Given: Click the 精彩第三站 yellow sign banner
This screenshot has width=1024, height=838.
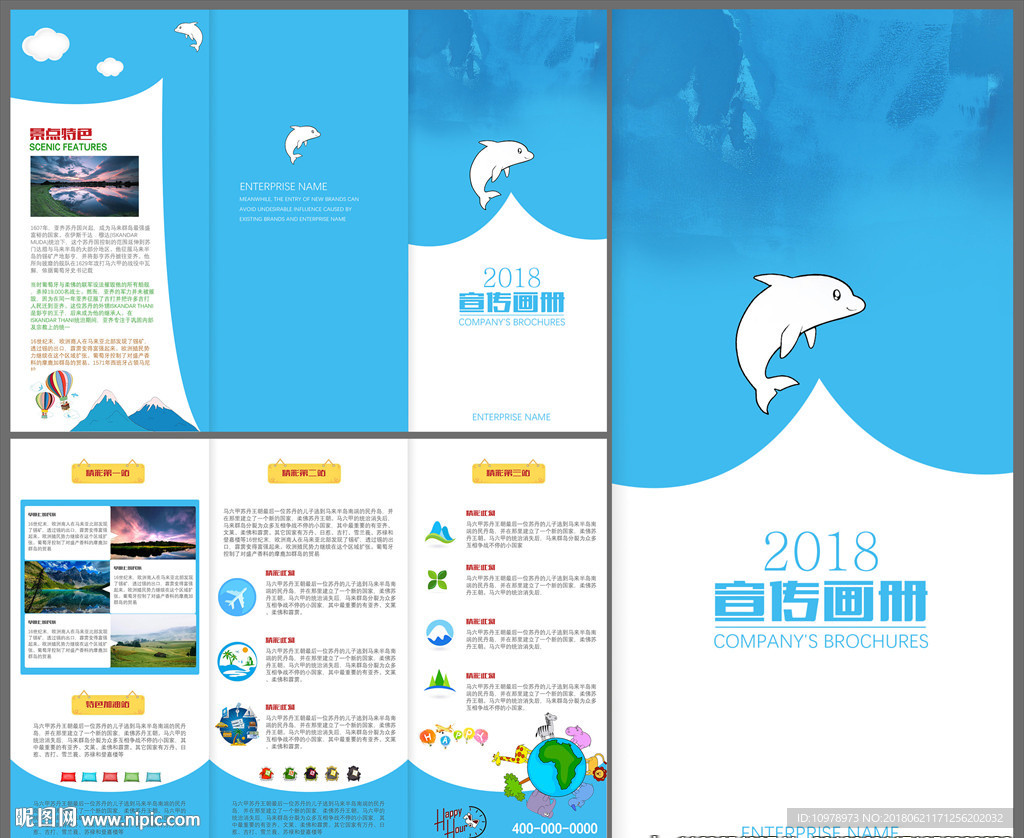Looking at the screenshot, I should click(509, 472).
